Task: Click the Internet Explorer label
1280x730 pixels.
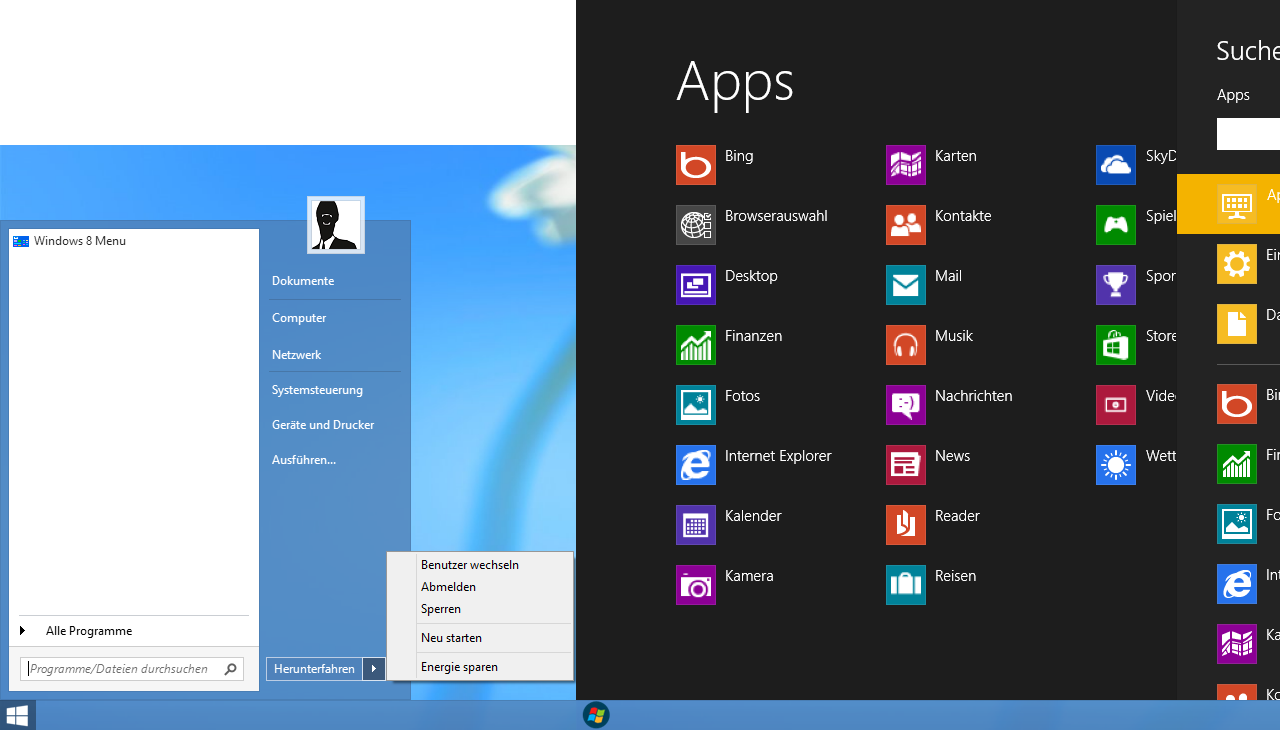Action: point(778,456)
